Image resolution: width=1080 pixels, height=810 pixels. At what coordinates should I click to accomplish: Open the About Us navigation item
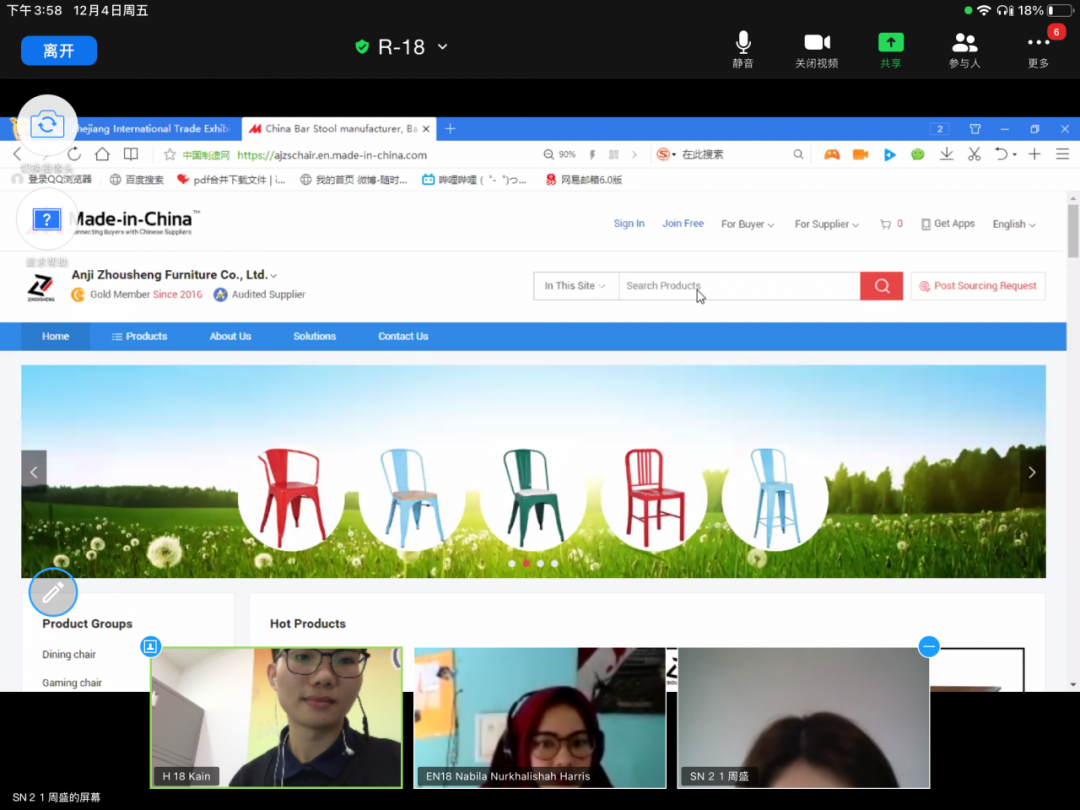pyautogui.click(x=230, y=336)
